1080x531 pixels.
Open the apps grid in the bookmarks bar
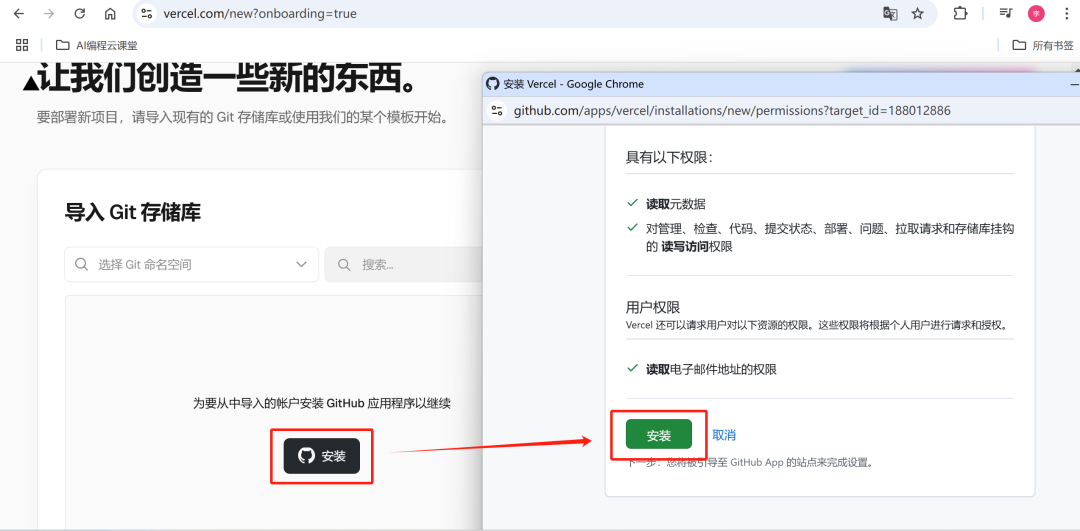pyautogui.click(x=22, y=45)
